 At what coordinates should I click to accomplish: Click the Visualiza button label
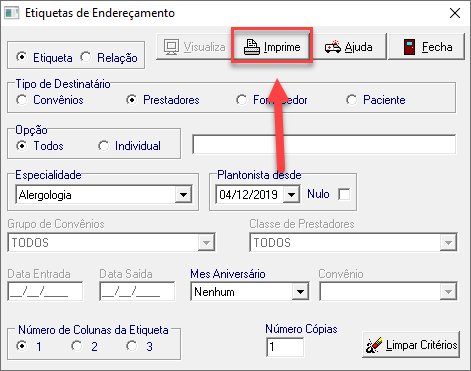point(204,47)
